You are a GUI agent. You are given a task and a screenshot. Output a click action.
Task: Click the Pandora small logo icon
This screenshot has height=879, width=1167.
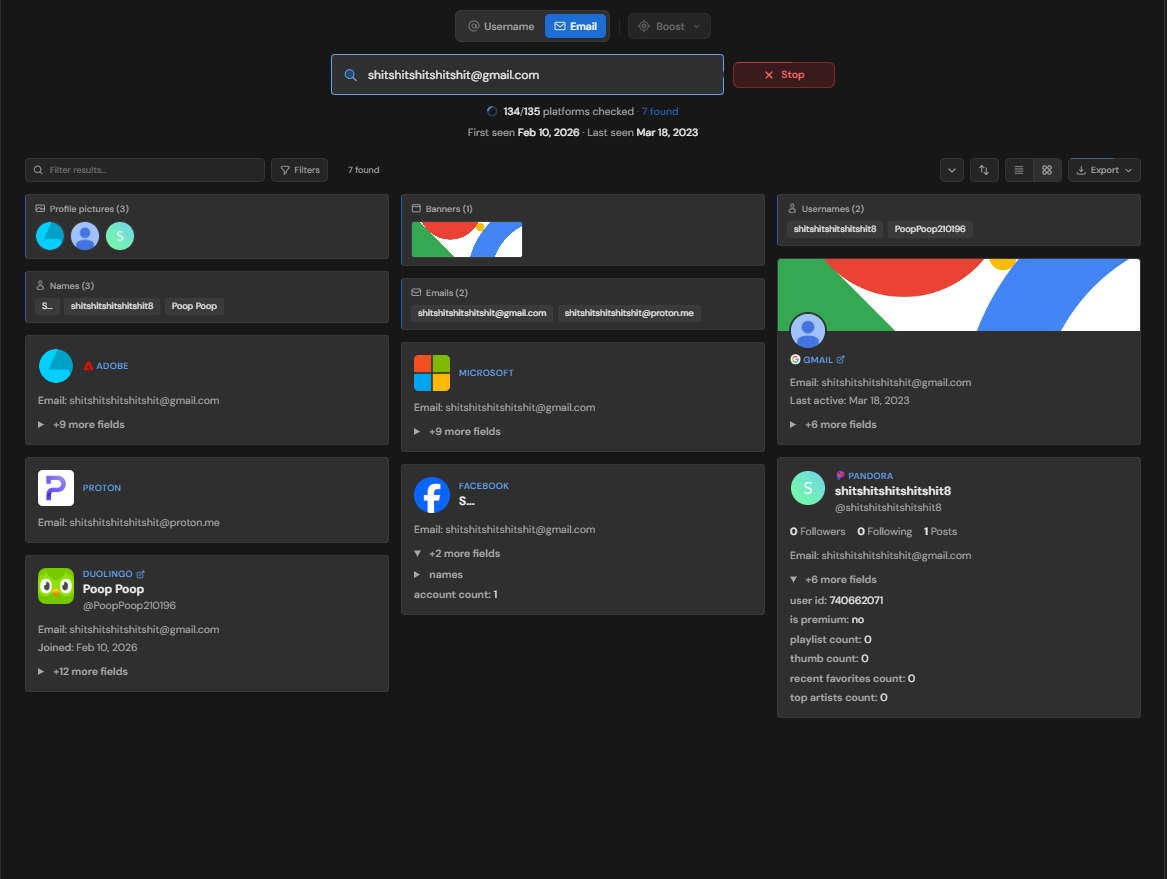click(840, 476)
